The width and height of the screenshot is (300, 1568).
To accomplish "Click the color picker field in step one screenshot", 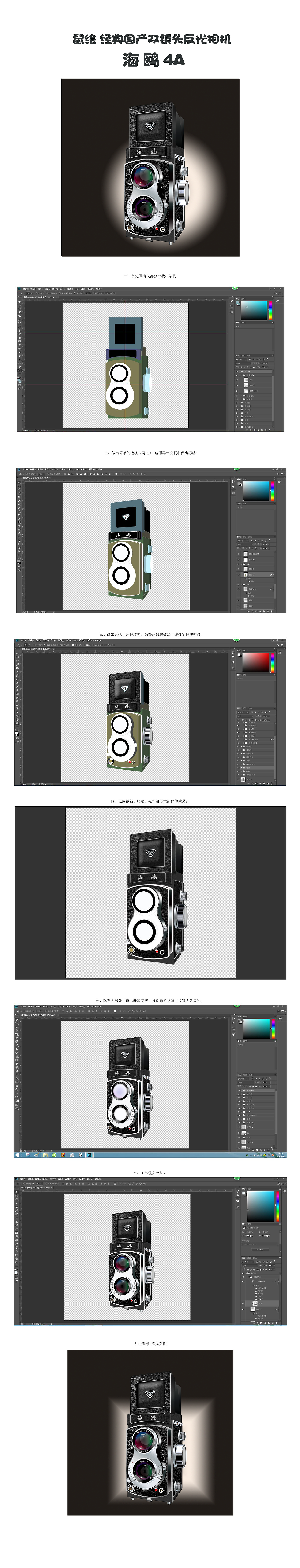I will coord(255,310).
